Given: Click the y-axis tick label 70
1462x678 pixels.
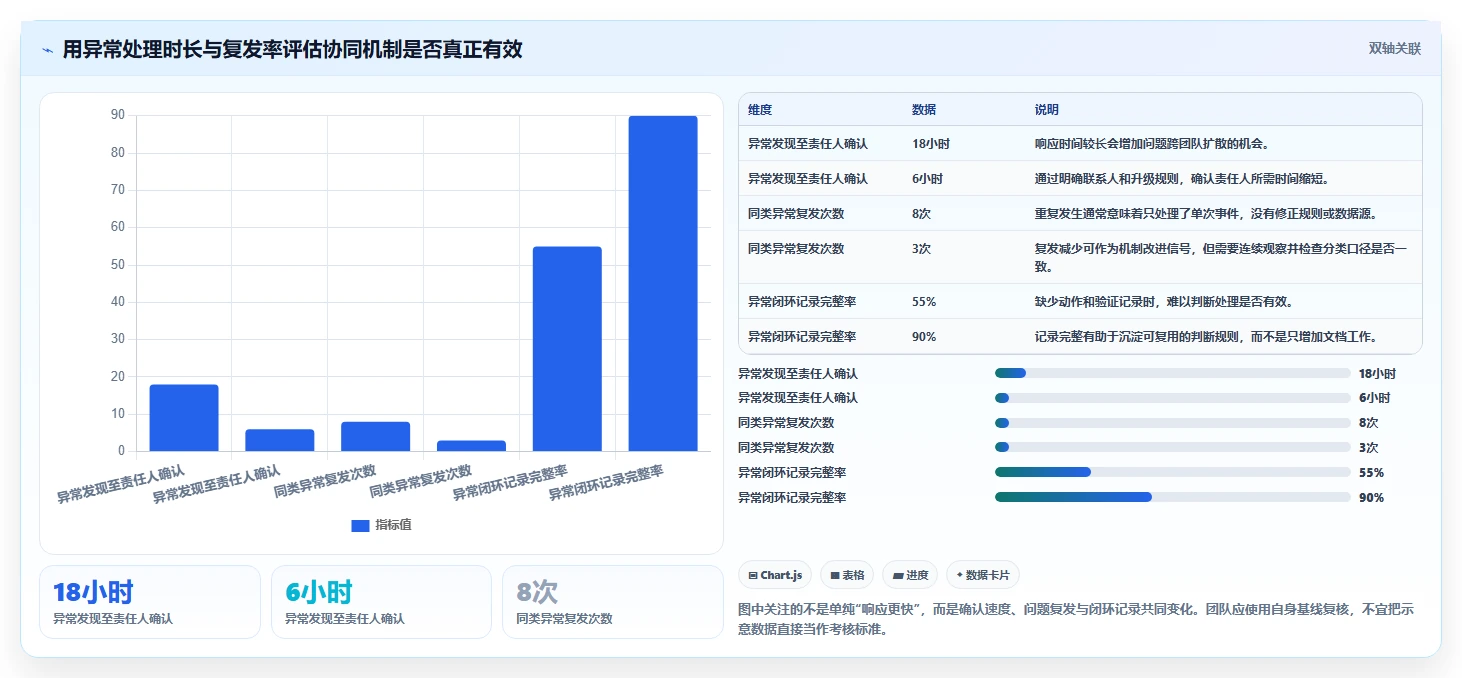Looking at the screenshot, I should tap(118, 190).
